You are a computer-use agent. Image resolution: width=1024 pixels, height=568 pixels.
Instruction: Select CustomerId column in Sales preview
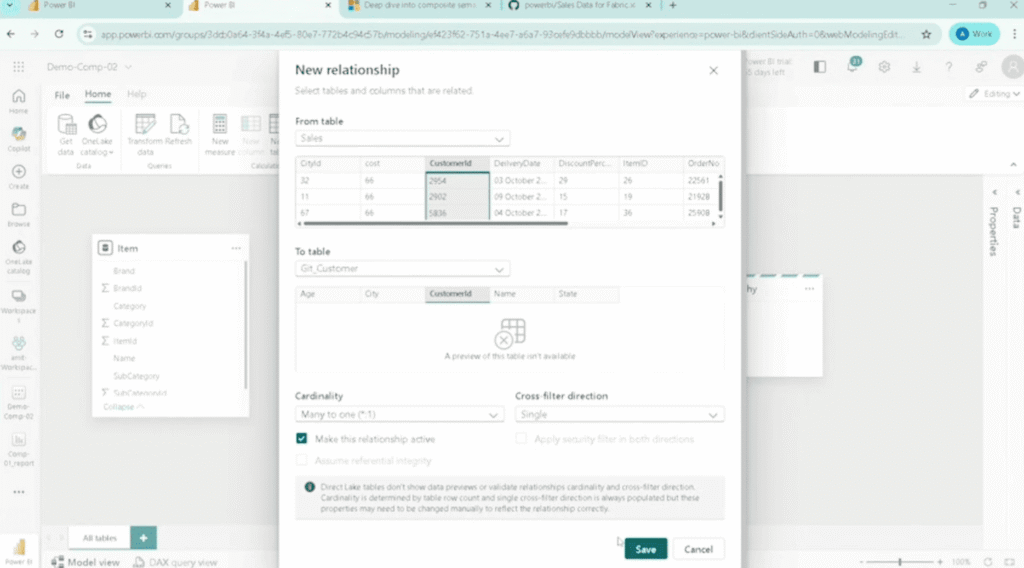(x=456, y=163)
